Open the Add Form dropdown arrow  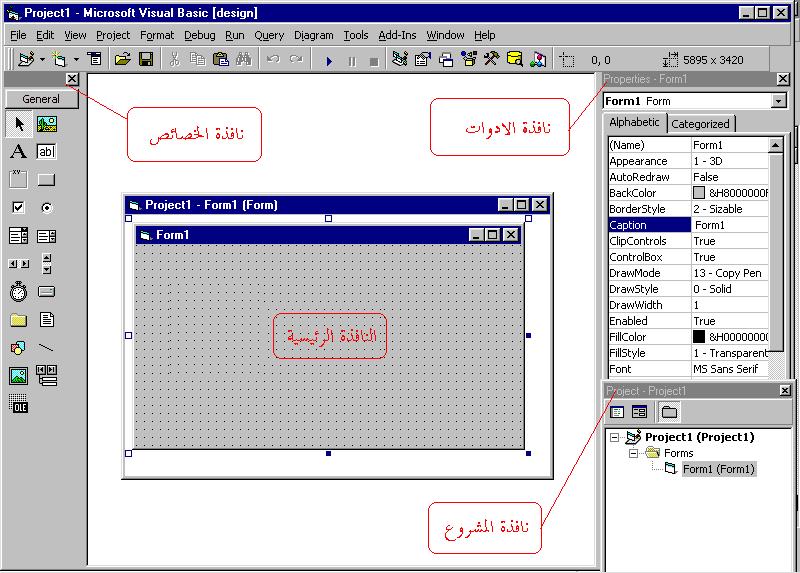pos(76,60)
